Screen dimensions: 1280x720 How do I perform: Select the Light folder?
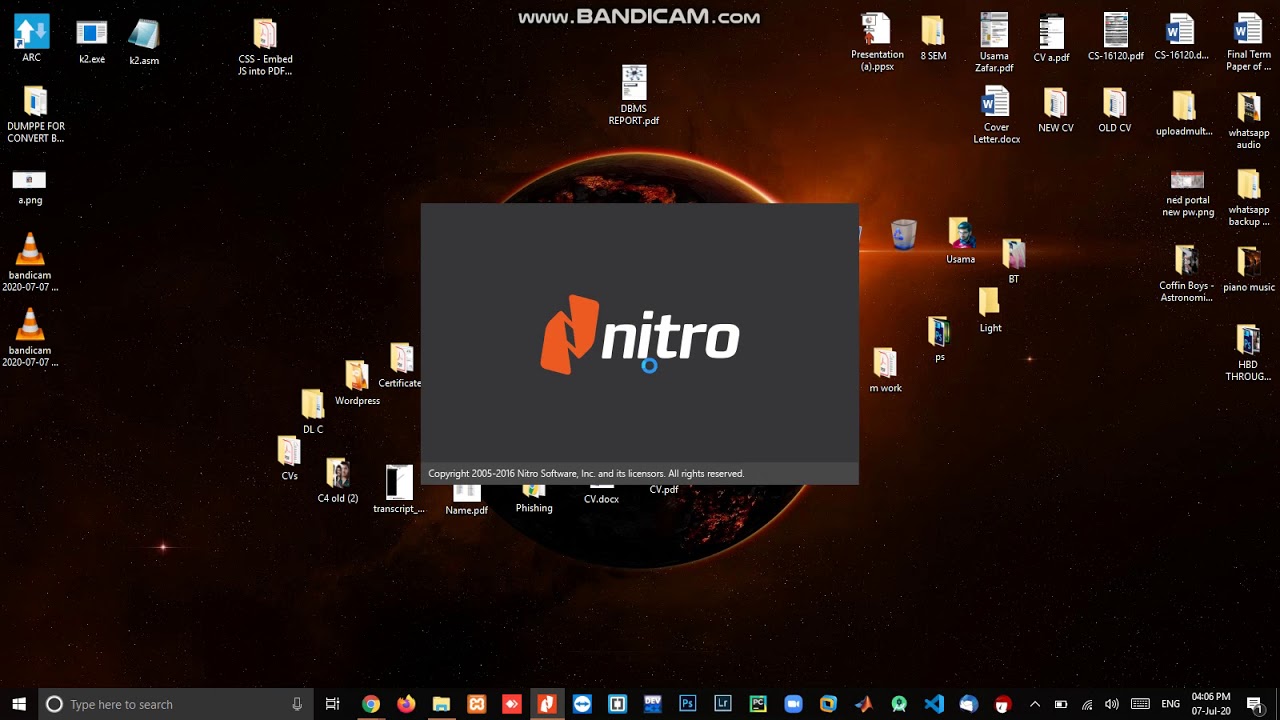pos(990,310)
